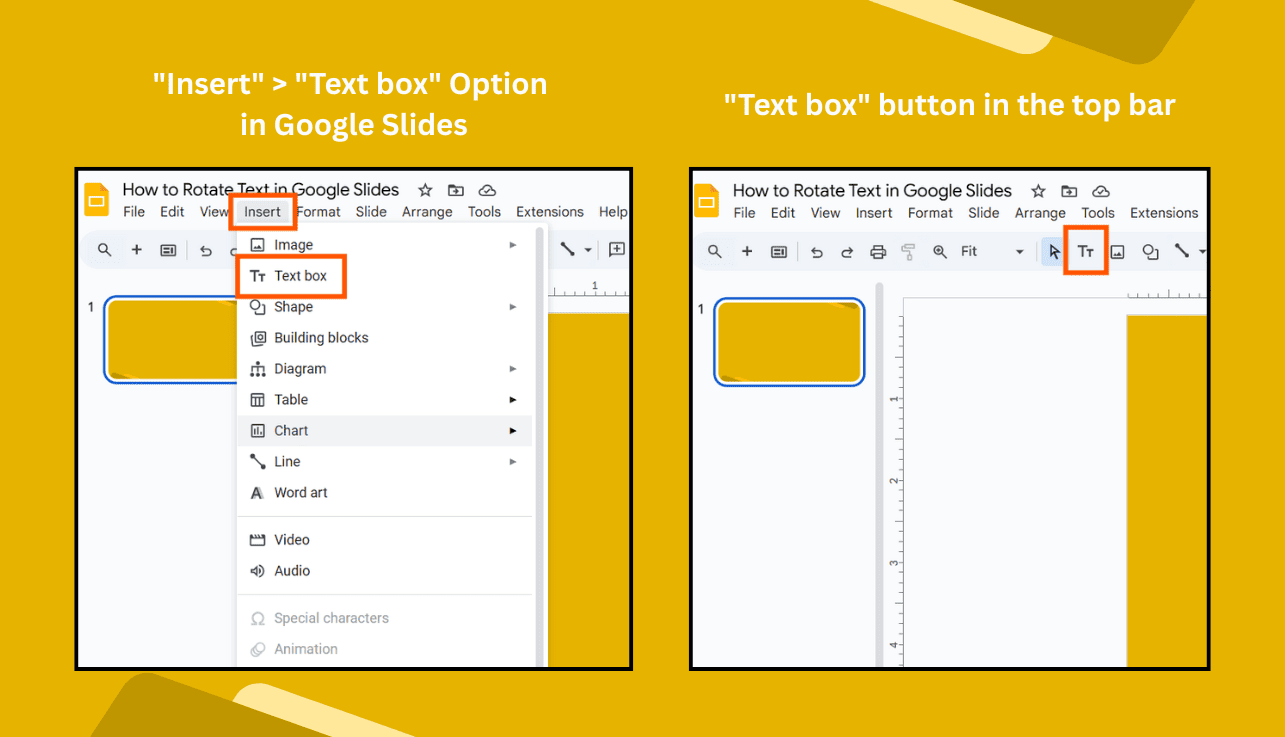Select the Text box tool on the toolbar
The width and height of the screenshot is (1285, 737).
point(1085,251)
